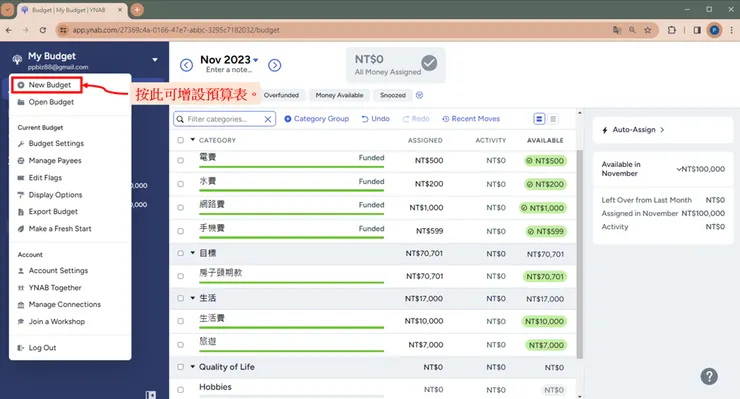Image resolution: width=740 pixels, height=399 pixels.
Task: Check the 目標 group checkbox
Action: (180, 254)
